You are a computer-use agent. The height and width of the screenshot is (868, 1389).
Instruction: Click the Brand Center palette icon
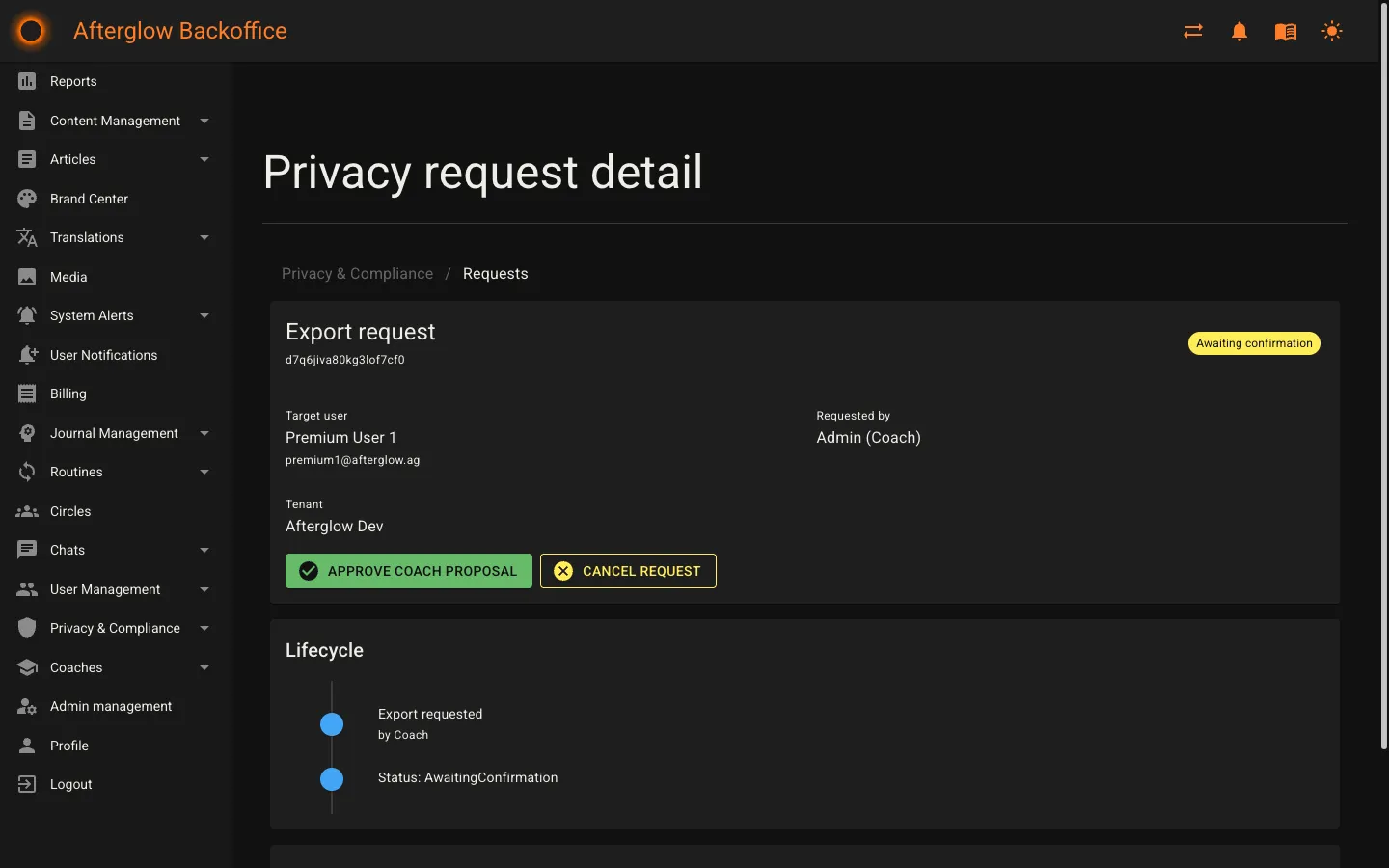(x=27, y=199)
